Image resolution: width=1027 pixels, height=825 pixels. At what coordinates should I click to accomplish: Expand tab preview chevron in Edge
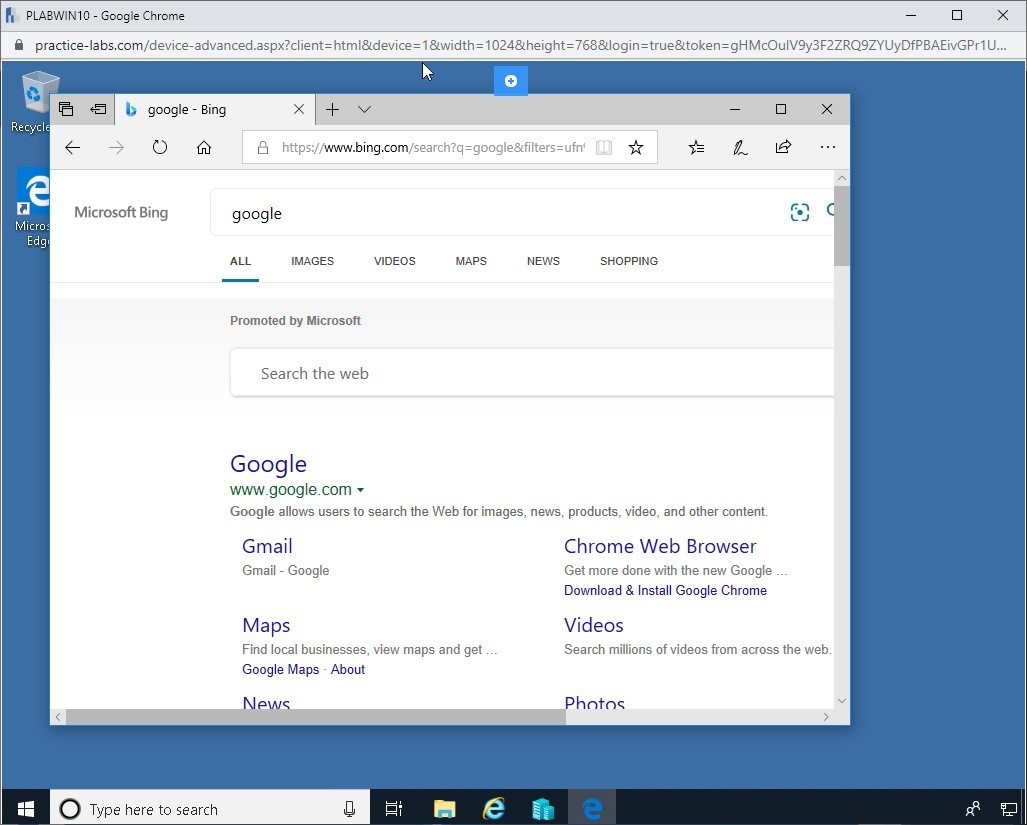pos(365,109)
